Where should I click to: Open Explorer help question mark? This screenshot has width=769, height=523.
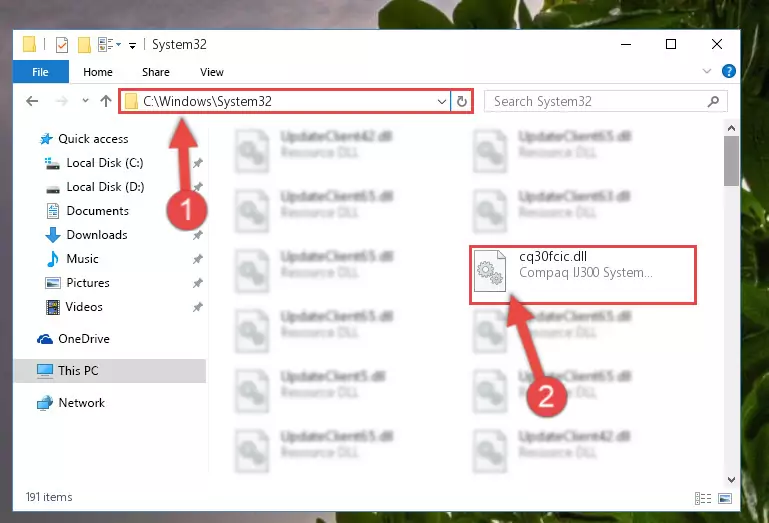pos(728,72)
